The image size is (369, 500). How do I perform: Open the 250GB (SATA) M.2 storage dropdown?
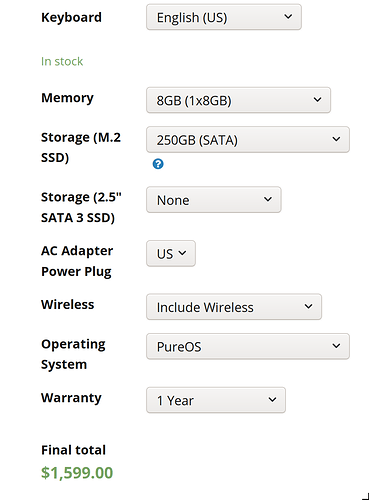coord(248,140)
